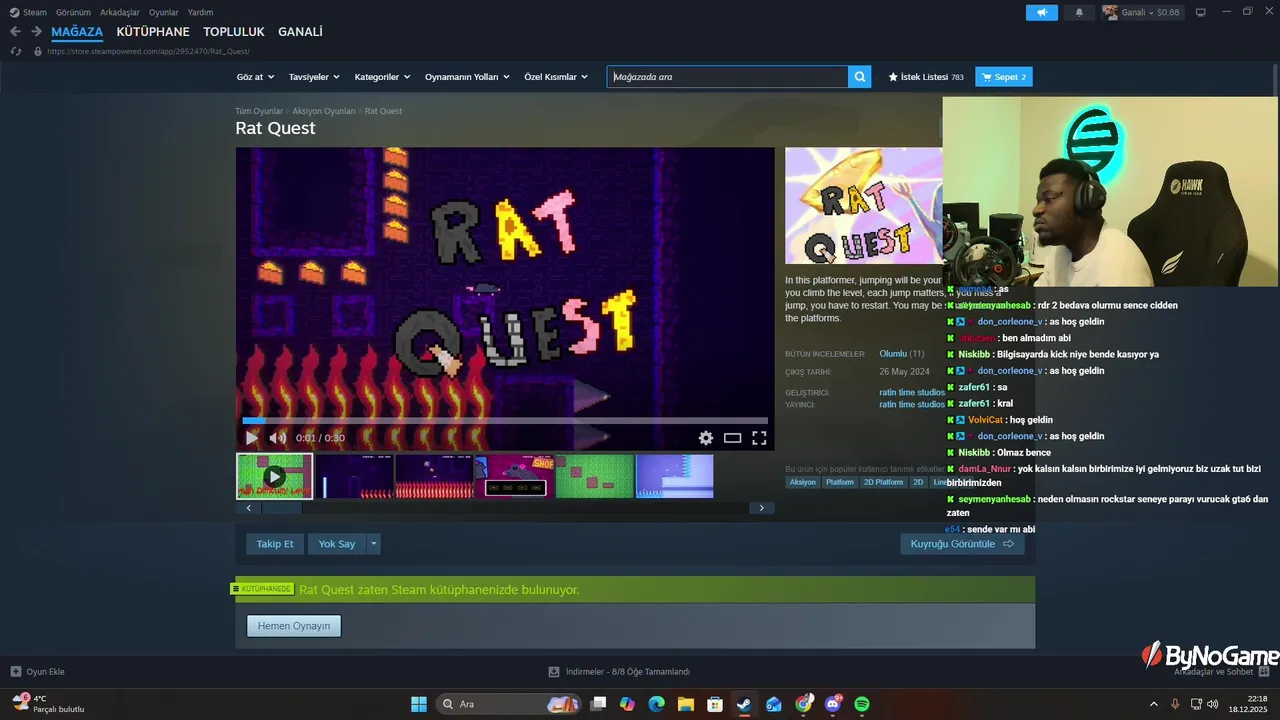Open Microsoft Store from taskbar
The image size is (1280, 720).
tap(715, 704)
